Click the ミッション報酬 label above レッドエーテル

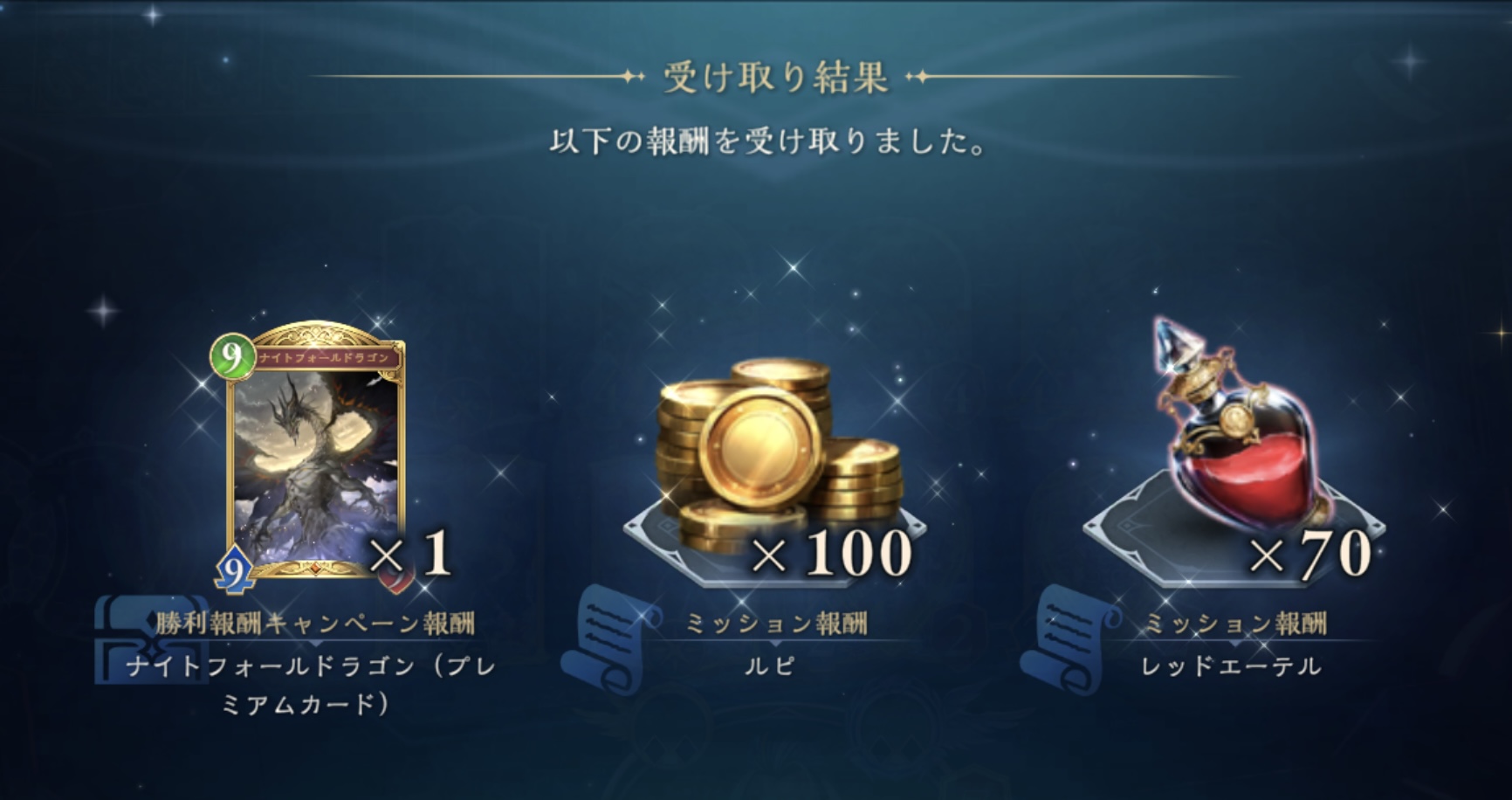click(x=1234, y=623)
